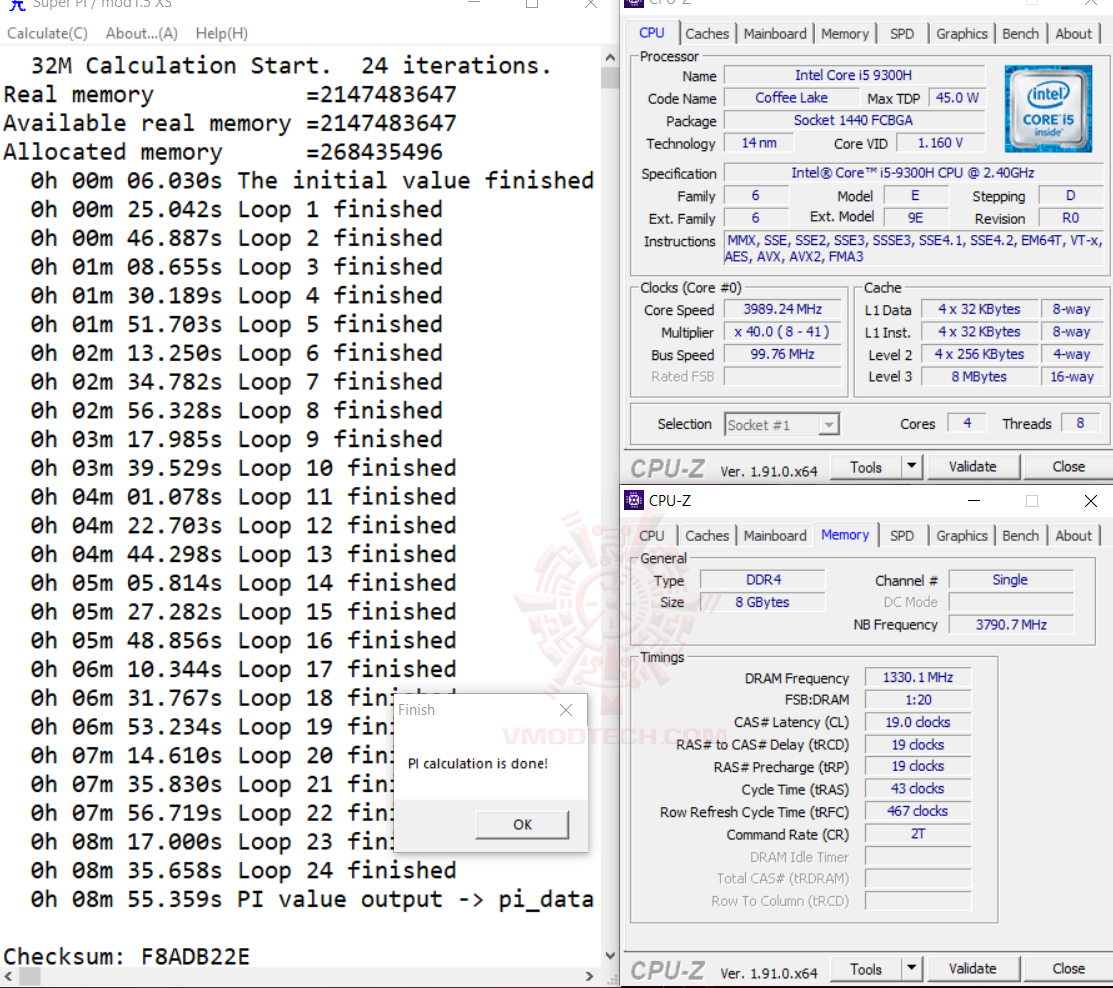Click the Max TDP value 45.0 W
1113x988 pixels.
(957, 98)
